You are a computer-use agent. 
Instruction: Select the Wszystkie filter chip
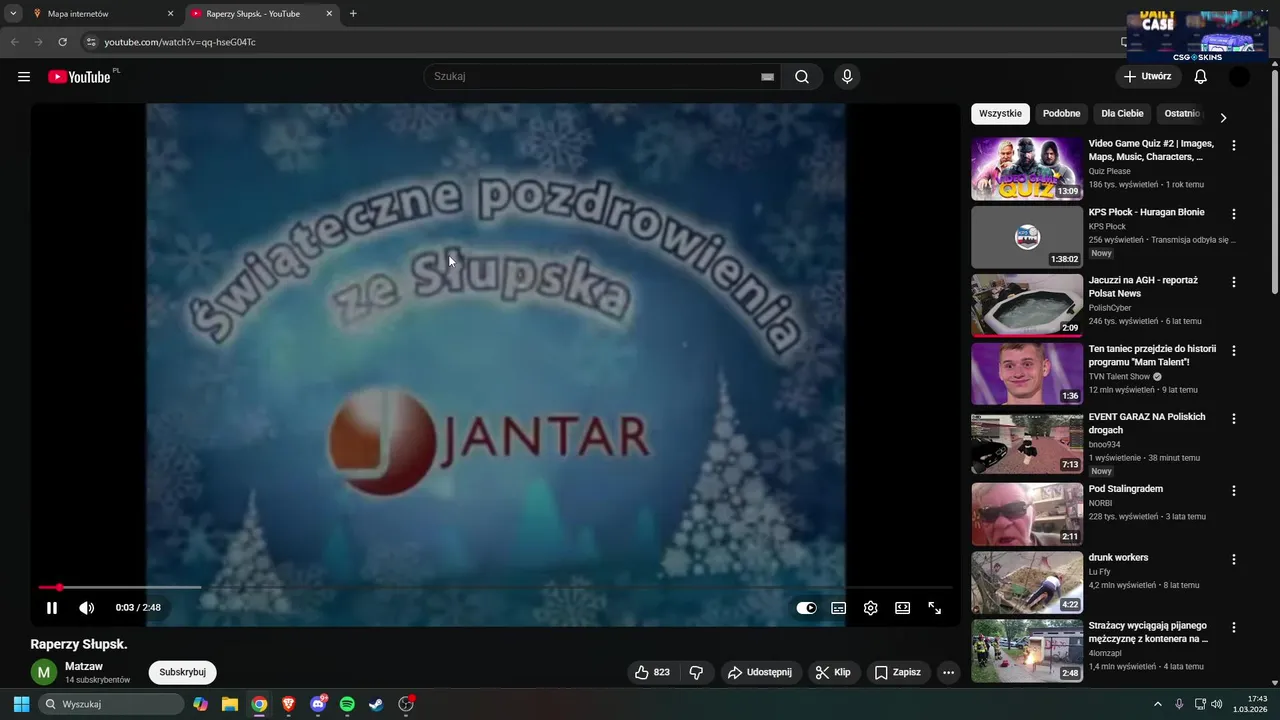1000,114
